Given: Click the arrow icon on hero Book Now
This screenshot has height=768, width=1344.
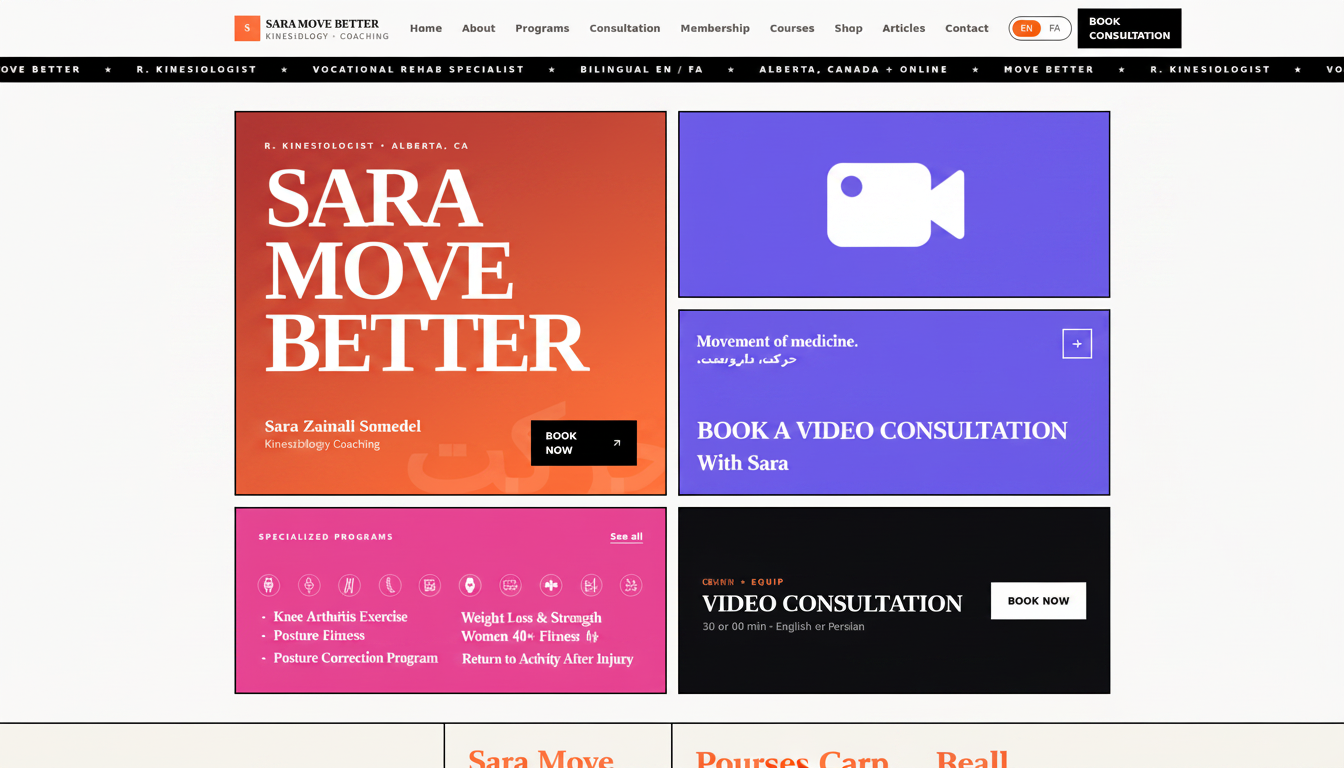Looking at the screenshot, I should coord(617,443).
